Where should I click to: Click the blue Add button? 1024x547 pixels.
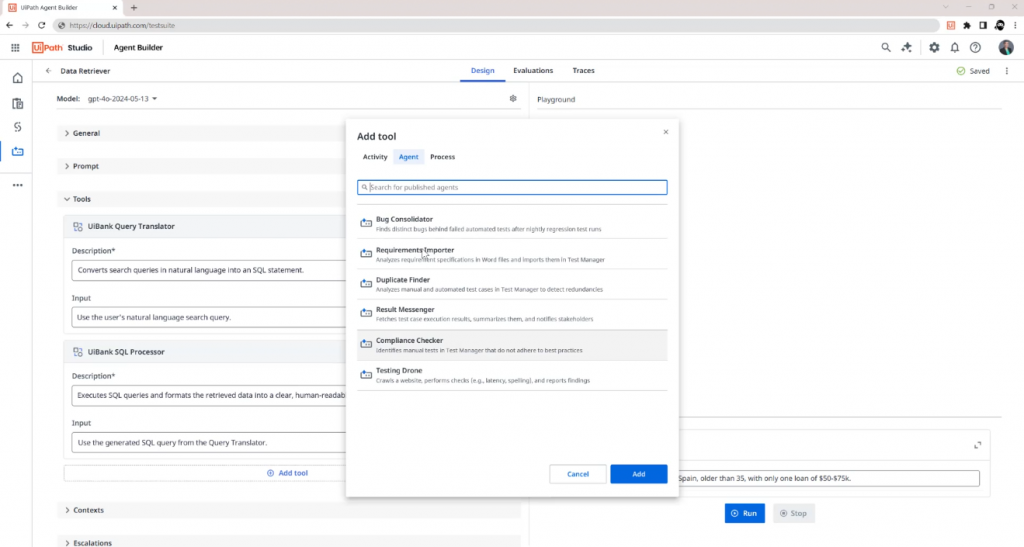pos(638,474)
